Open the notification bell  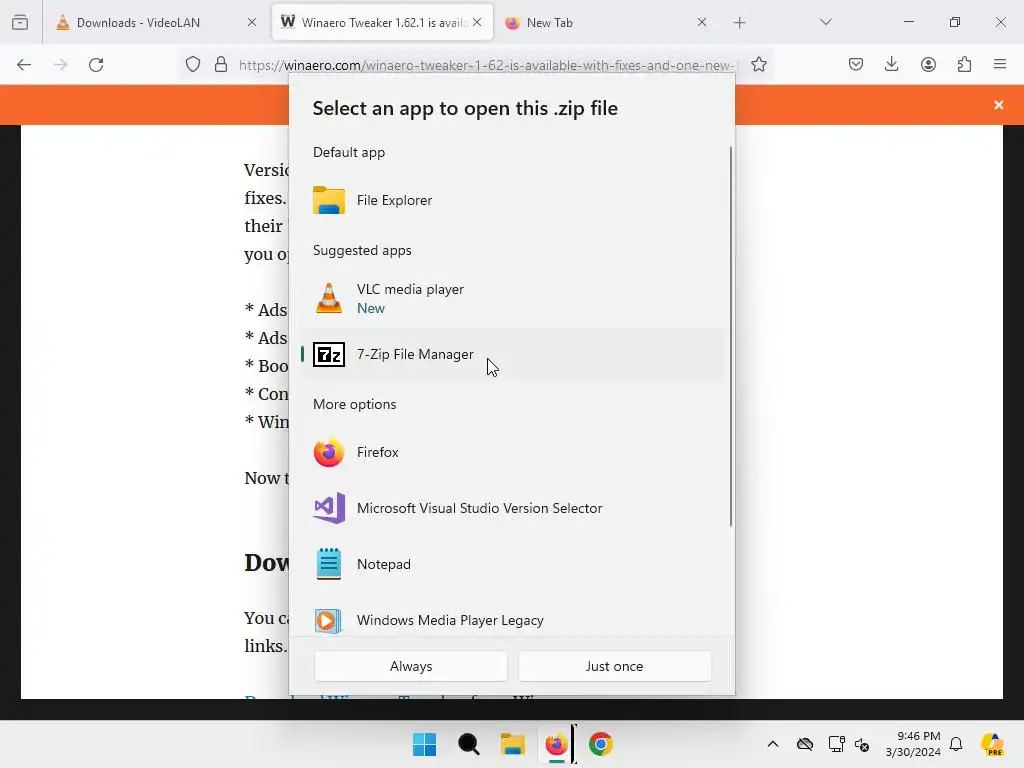click(956, 744)
